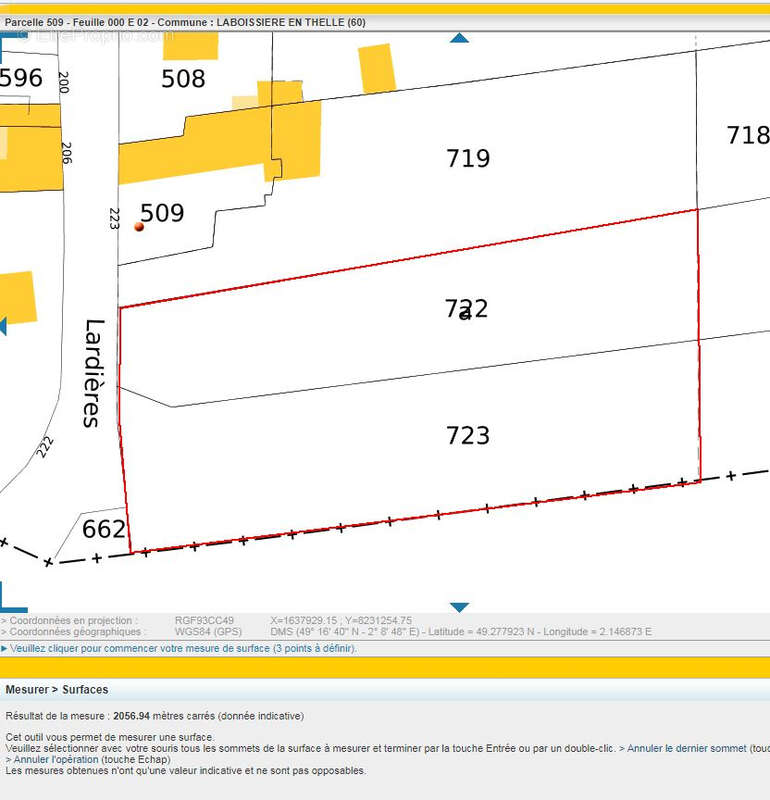Click 'Veuillez cliquer pour commencer votre mesure' prompt
Screen dimensions: 770x800
coord(182,648)
